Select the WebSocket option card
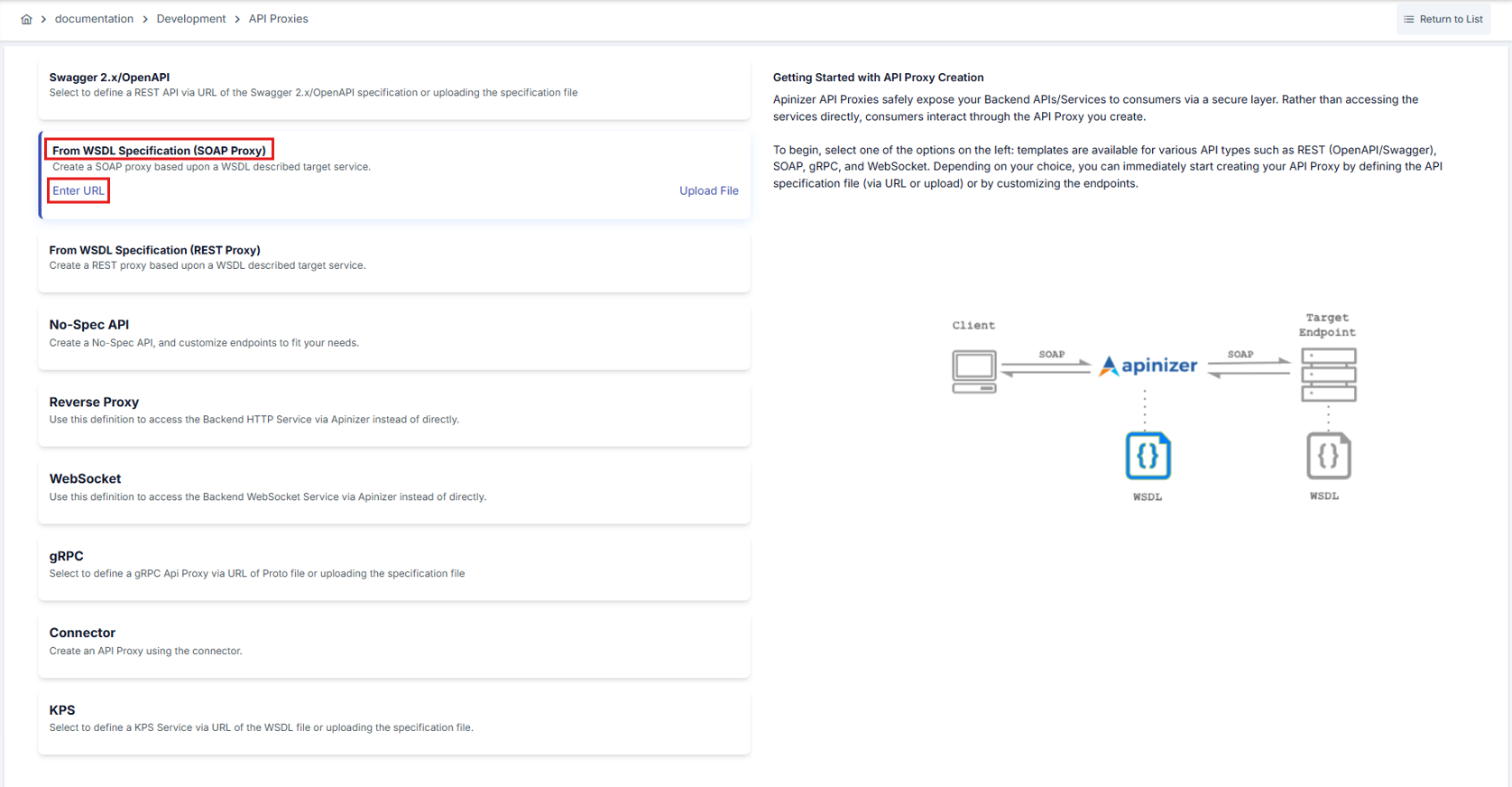 click(x=394, y=490)
